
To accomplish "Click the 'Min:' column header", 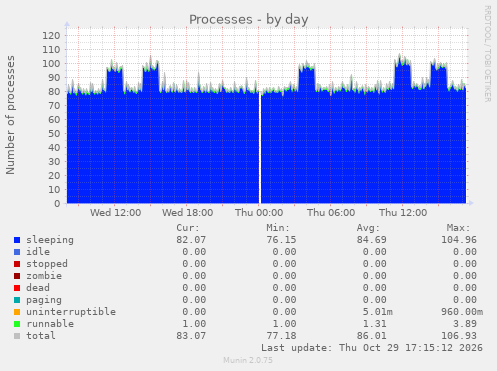I will pyautogui.click(x=278, y=228).
